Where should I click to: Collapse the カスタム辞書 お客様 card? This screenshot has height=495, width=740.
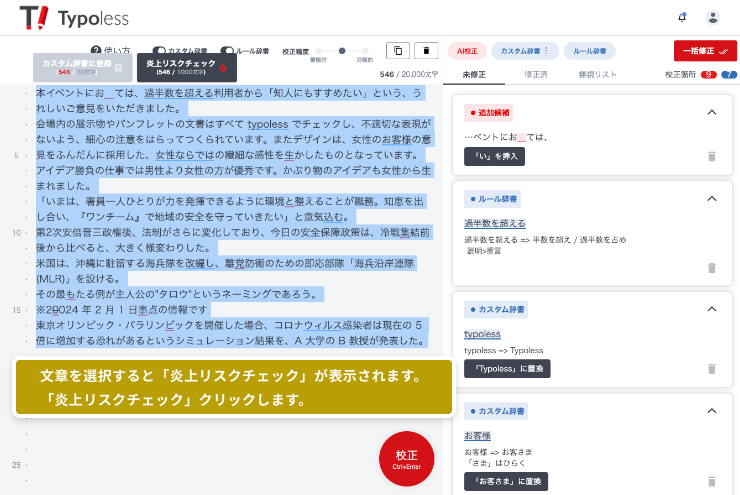(x=712, y=411)
